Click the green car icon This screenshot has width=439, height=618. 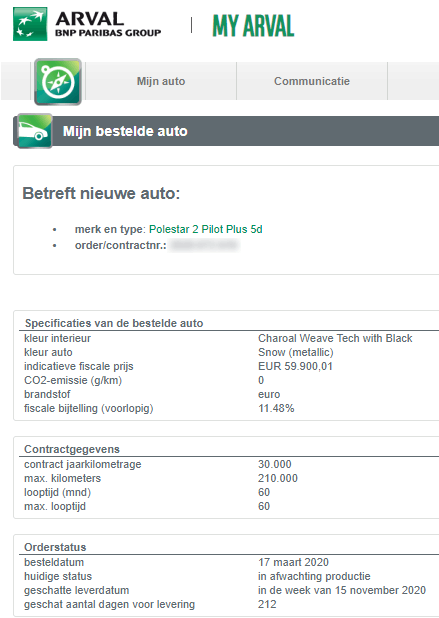tap(35, 131)
